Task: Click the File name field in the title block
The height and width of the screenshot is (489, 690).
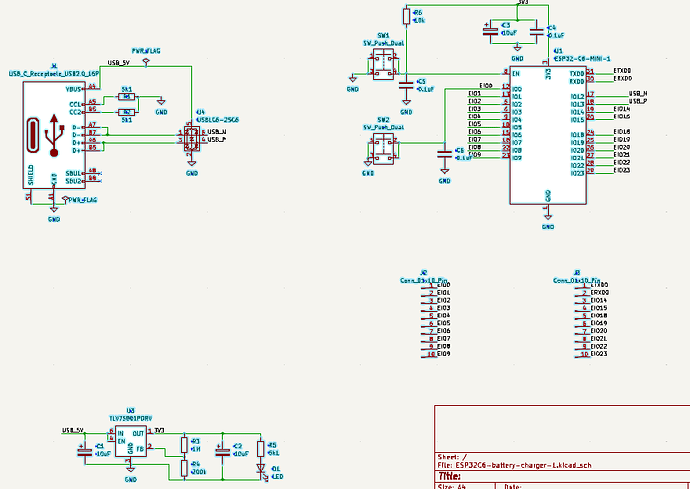Action: tap(515, 465)
